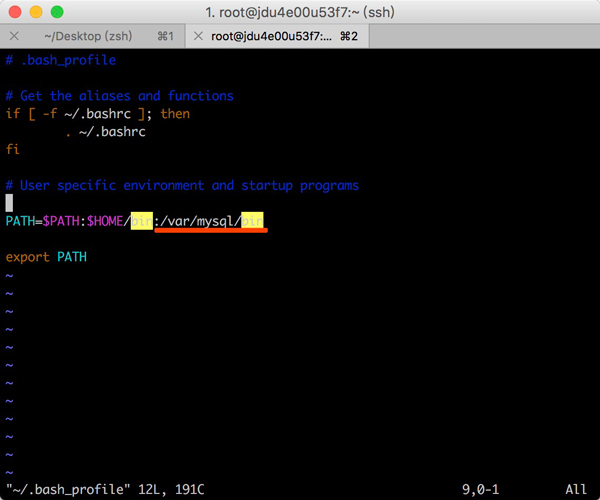600x500 pixels.
Task: Click the '"~/.bash_profile" 12L, 191C' status text
Action: point(105,489)
